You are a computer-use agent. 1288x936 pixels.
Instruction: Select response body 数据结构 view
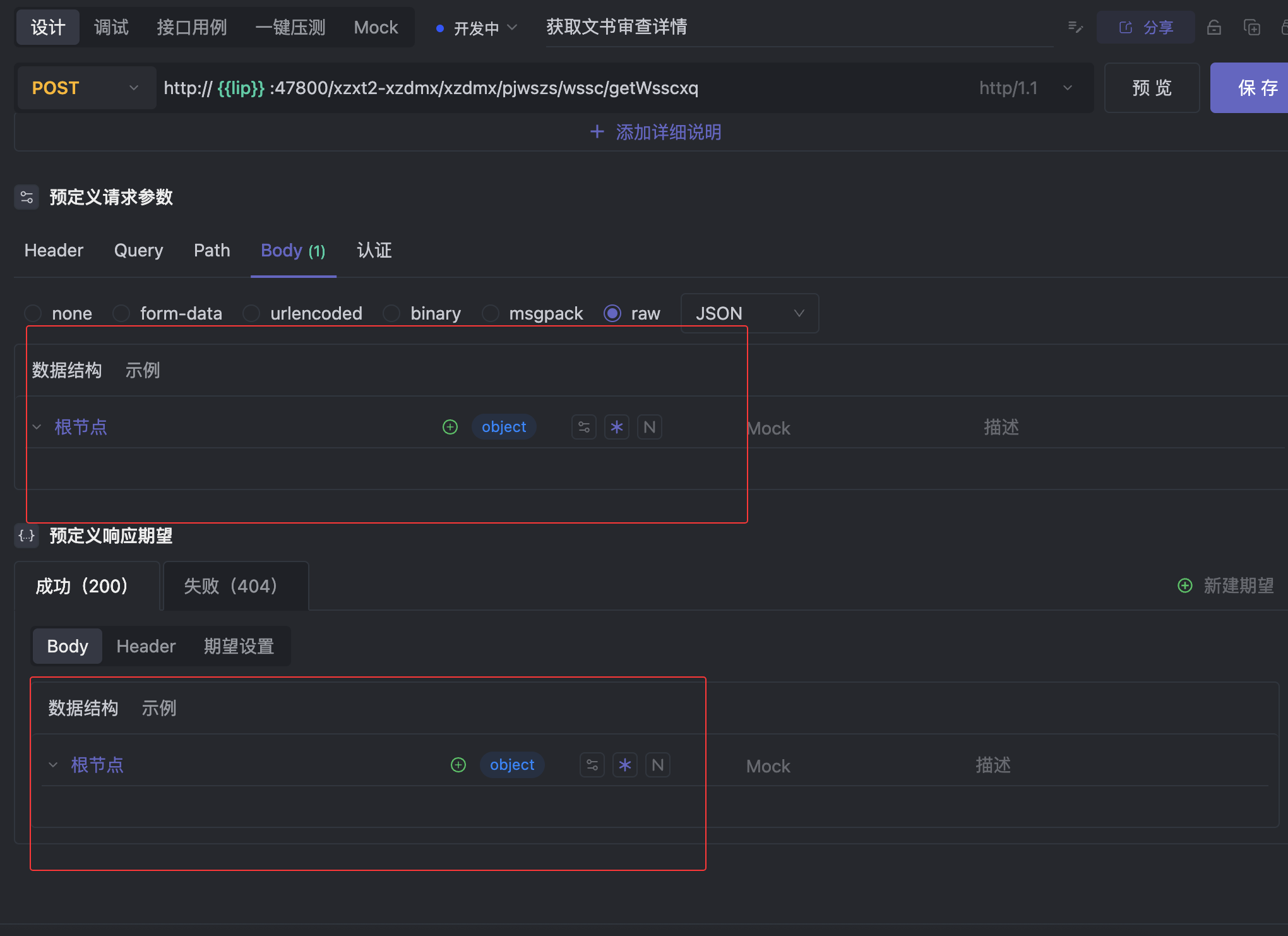[x=83, y=708]
